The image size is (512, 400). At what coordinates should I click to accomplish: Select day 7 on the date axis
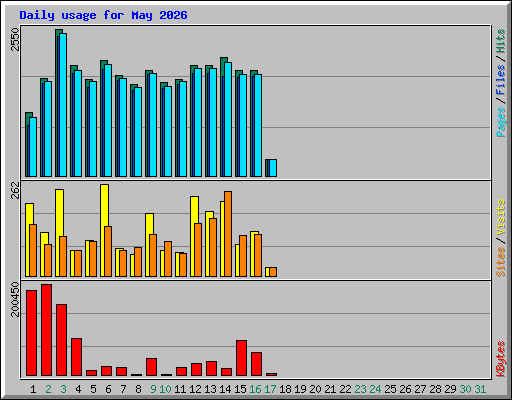[x=123, y=389]
